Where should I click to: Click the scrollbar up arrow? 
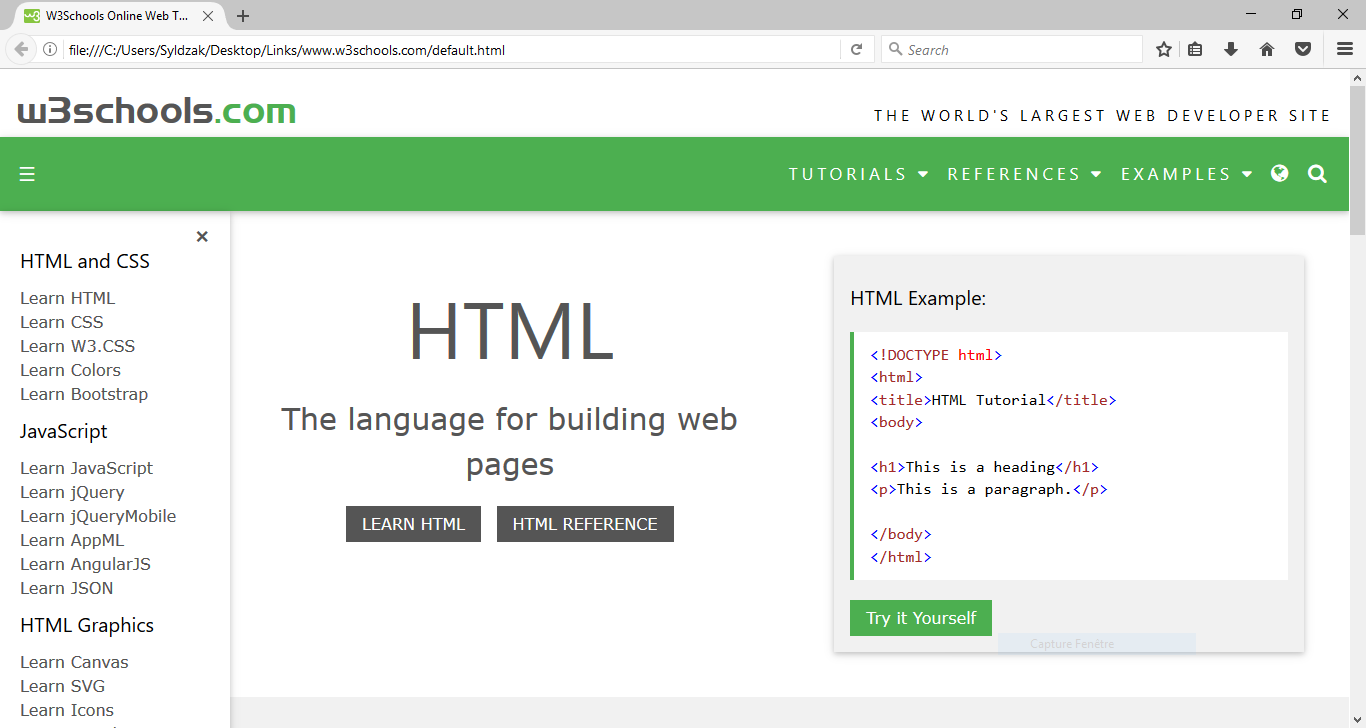[1357, 78]
